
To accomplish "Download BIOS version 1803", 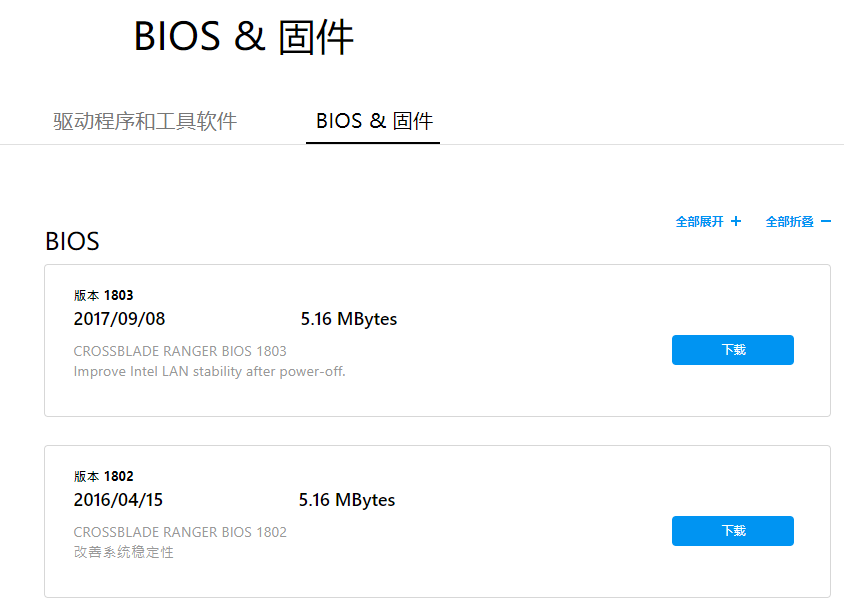I will [x=732, y=350].
